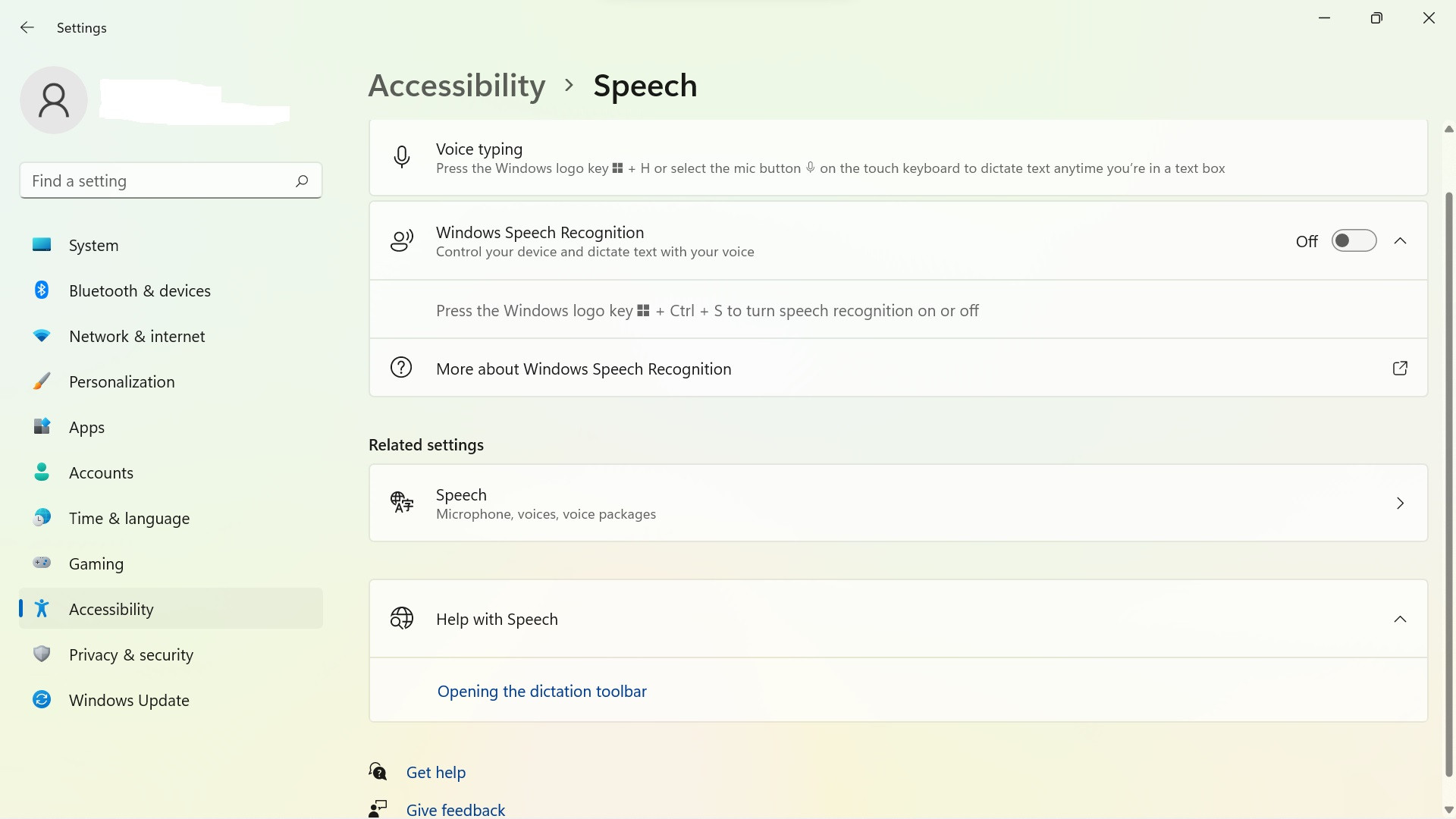
Task: Click the Voice typing heading text
Action: [479, 149]
